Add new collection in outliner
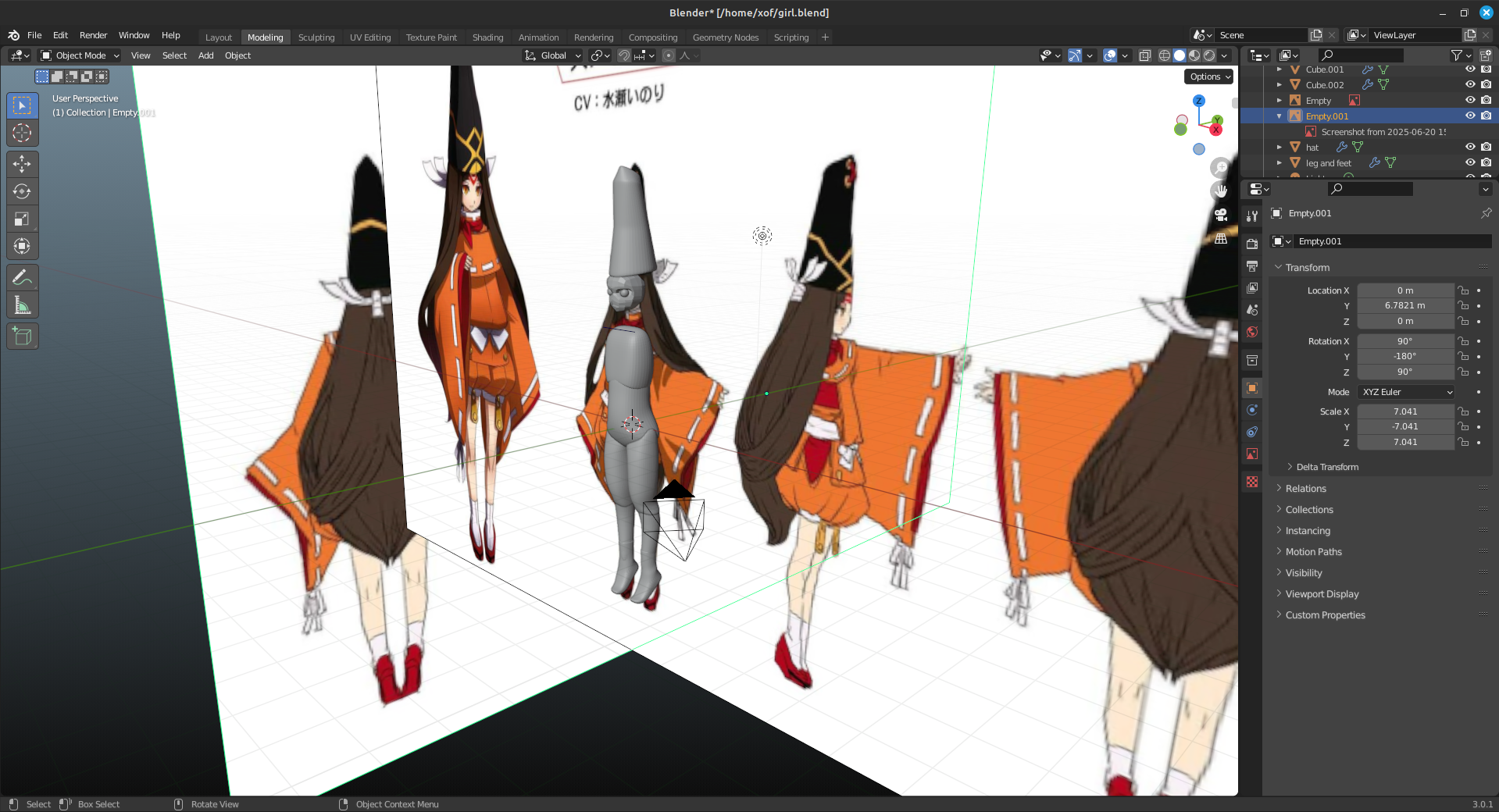The width and height of the screenshot is (1499, 812). pyautogui.click(x=1486, y=55)
